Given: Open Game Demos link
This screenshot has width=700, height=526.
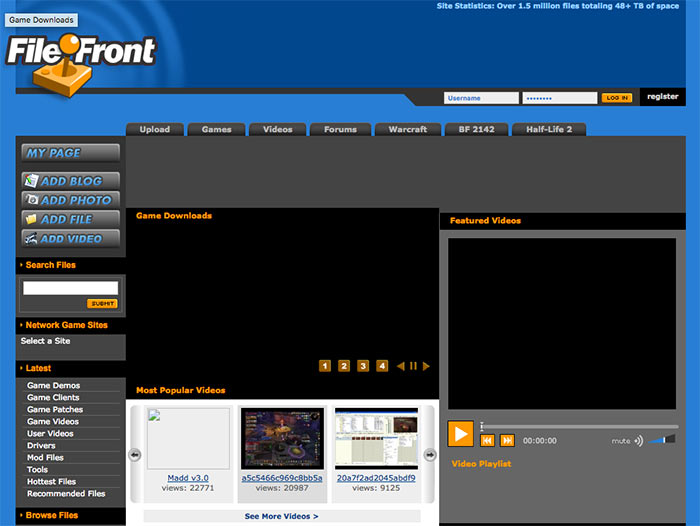Looking at the screenshot, I should point(53,385).
